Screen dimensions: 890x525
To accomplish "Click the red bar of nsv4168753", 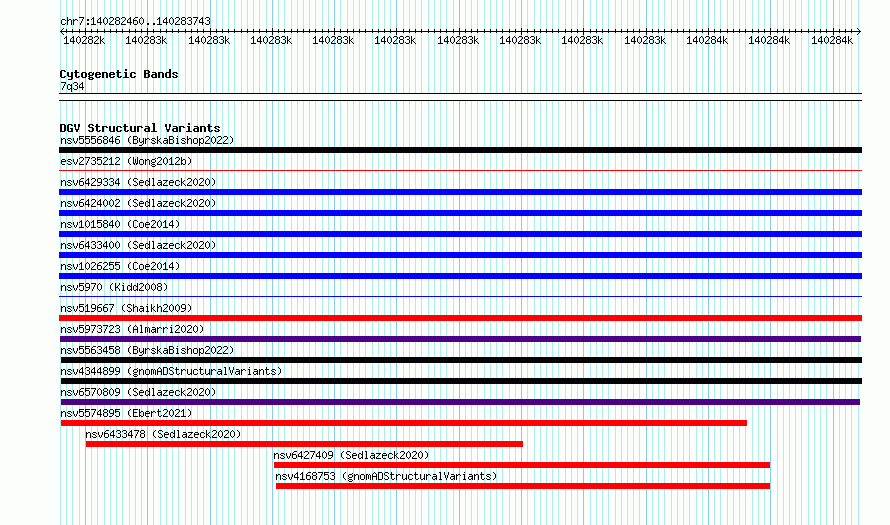I will (523, 486).
